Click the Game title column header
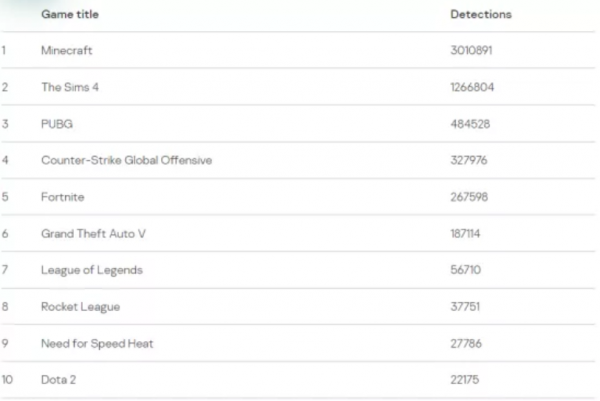 [70, 15]
